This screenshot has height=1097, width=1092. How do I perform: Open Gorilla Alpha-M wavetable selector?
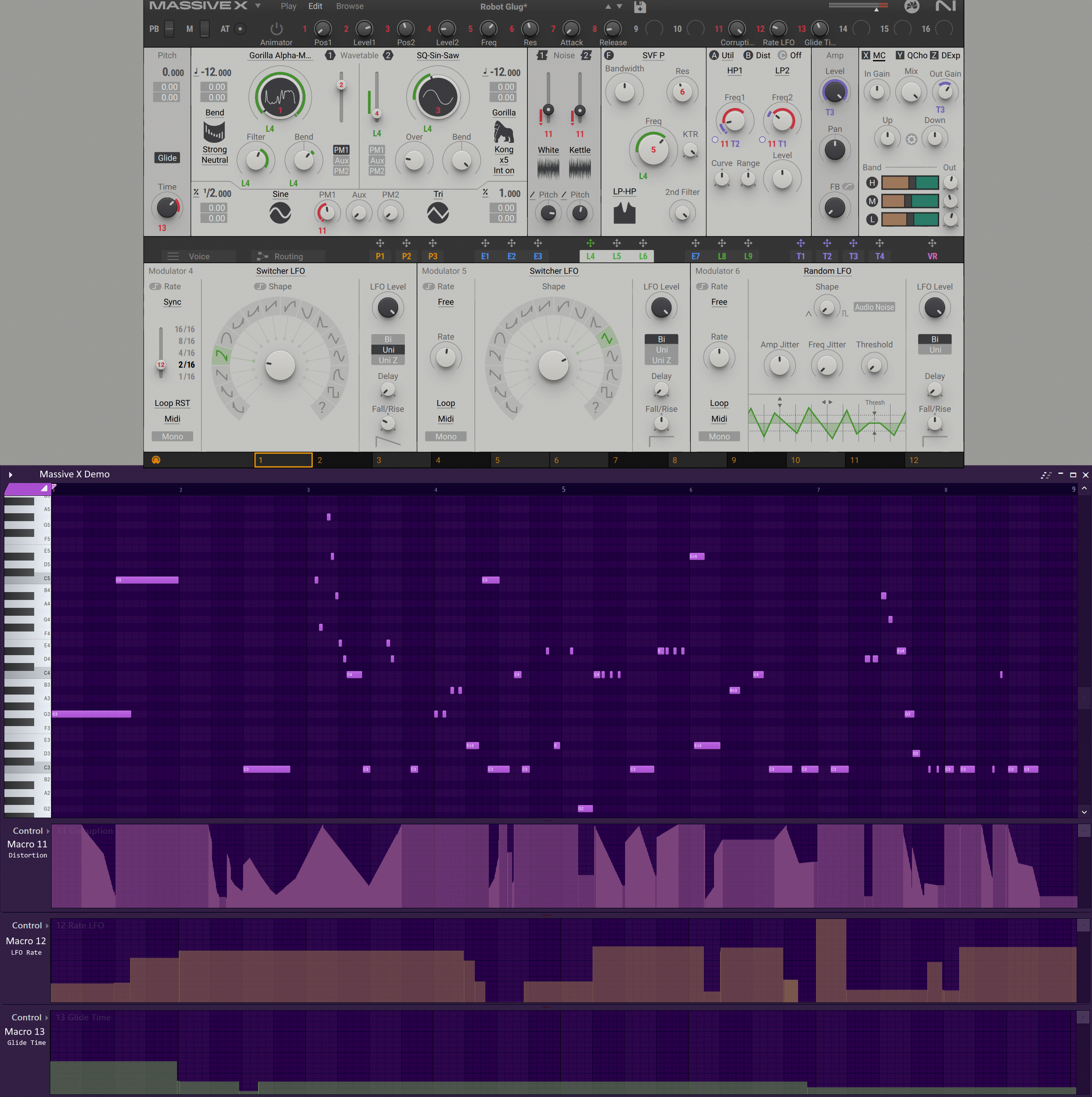pyautogui.click(x=280, y=56)
